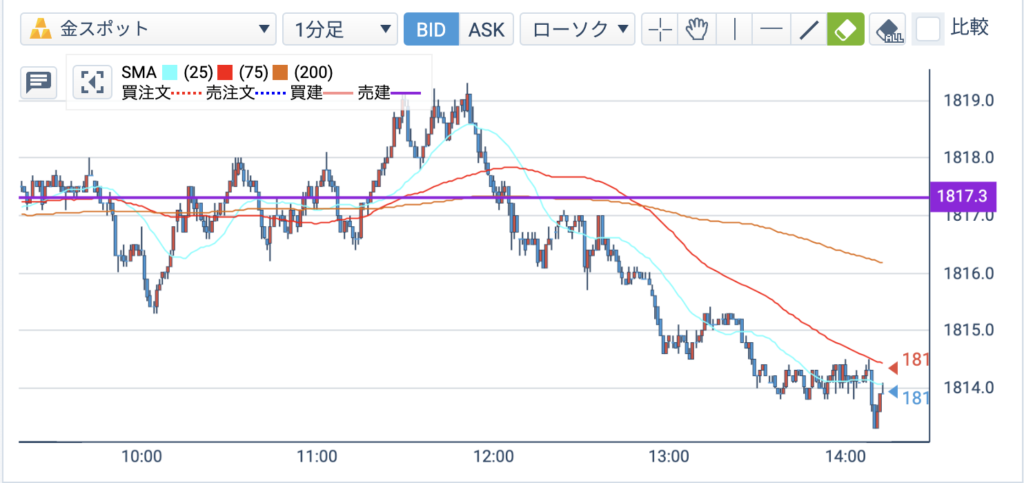Switch price display to ASK

coord(487,29)
